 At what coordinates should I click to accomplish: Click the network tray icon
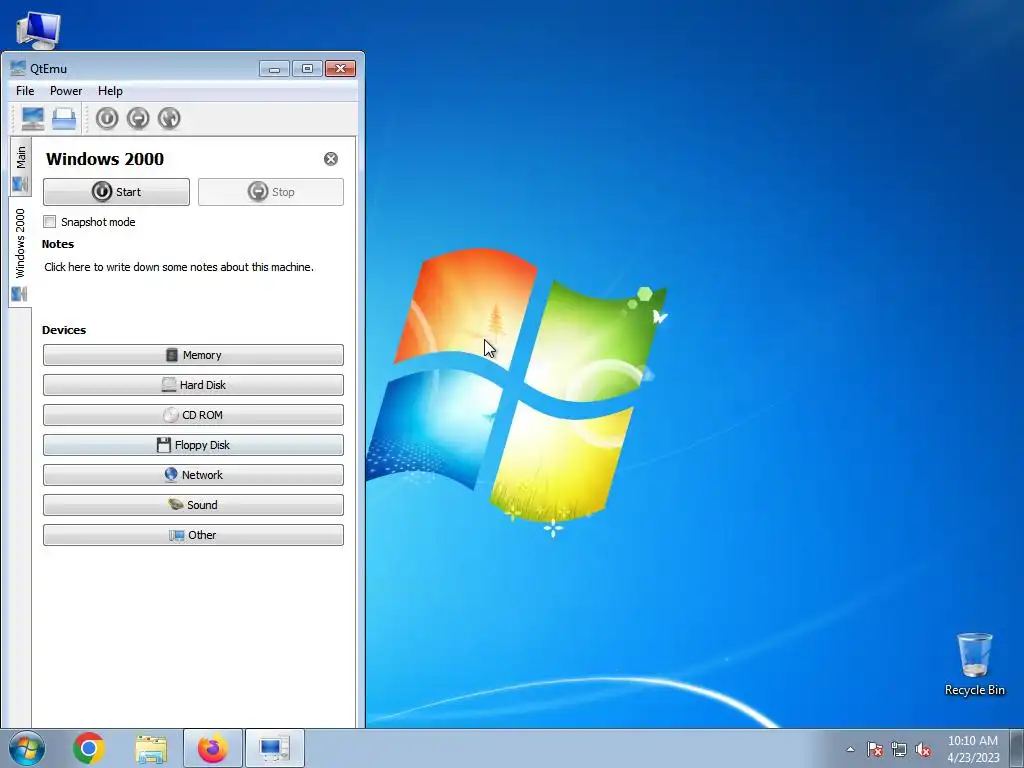pos(899,749)
